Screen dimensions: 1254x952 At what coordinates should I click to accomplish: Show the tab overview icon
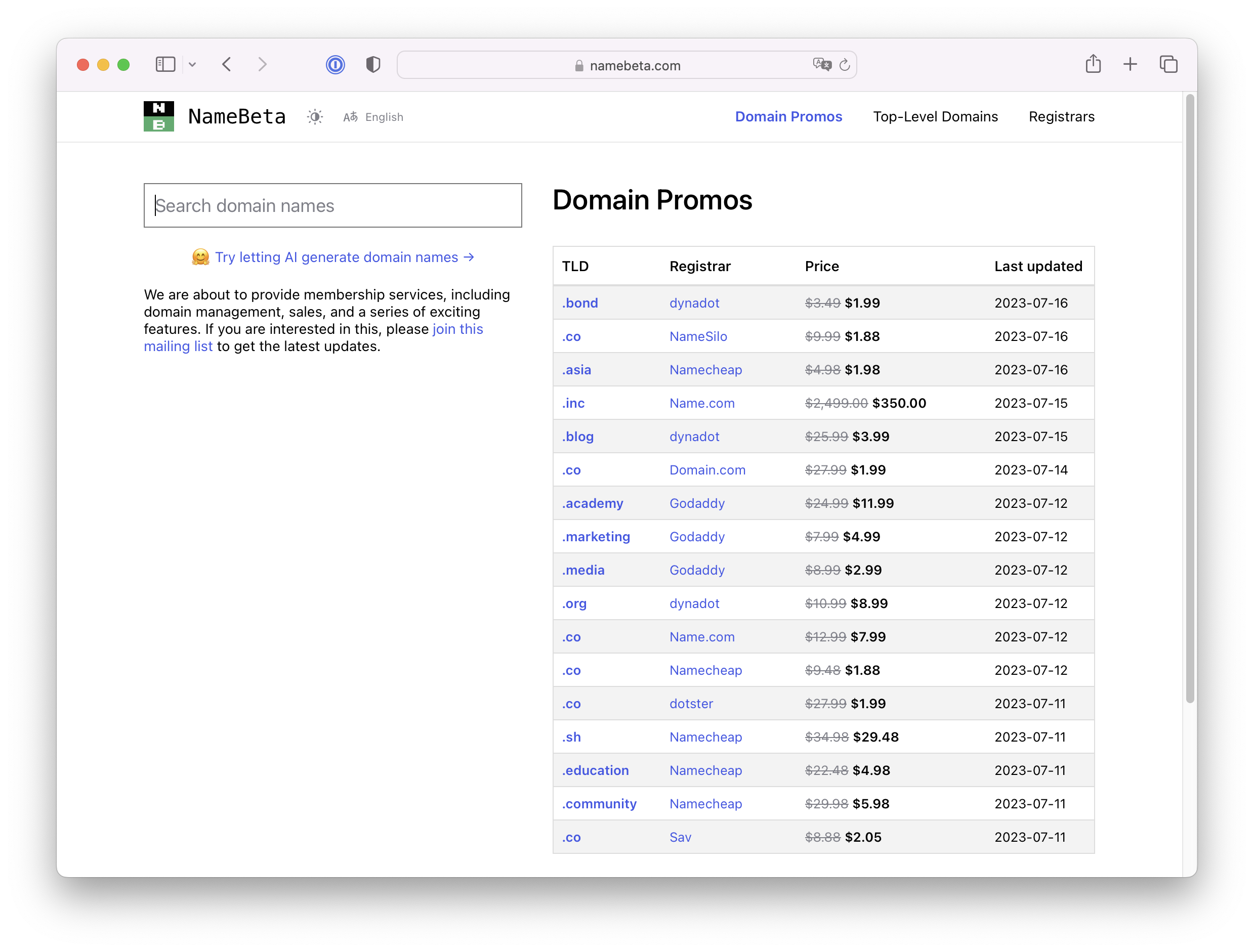coord(1168,65)
